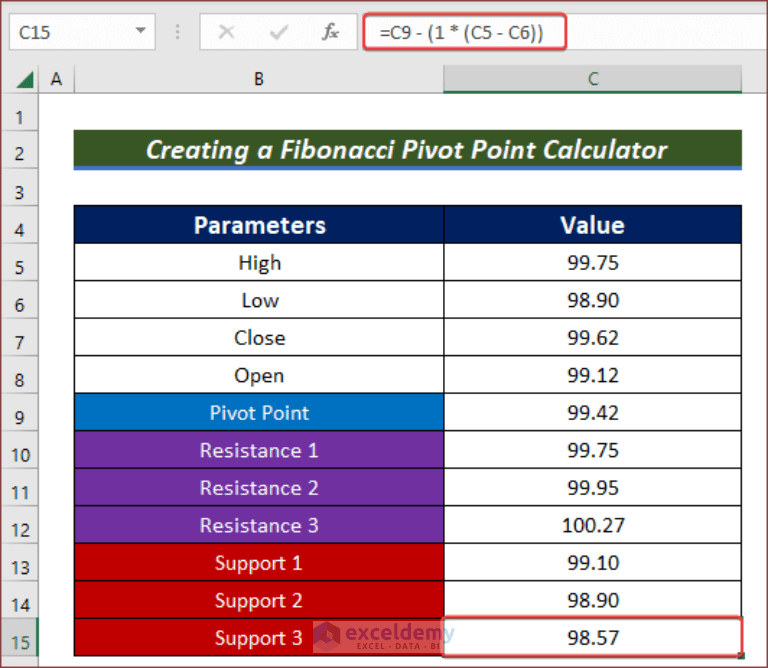Select row 8 header
Image resolution: width=768 pixels, height=668 pixels.
coord(20,375)
